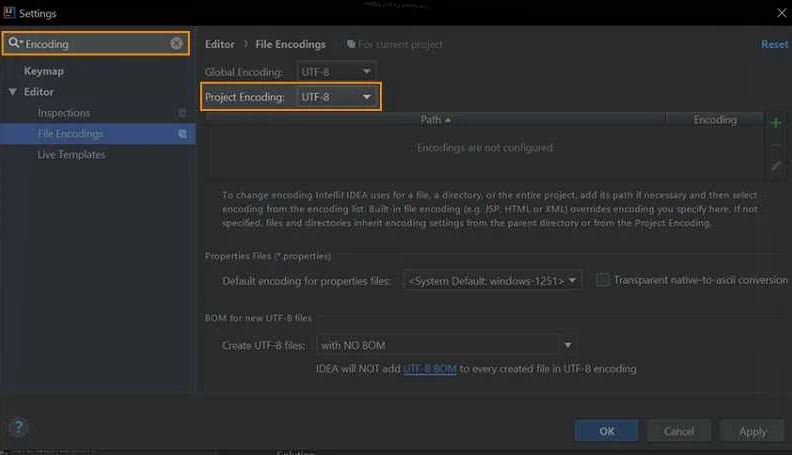Click the 'Properties Files (*.properties)' section label
792x455 pixels.
tap(268, 256)
